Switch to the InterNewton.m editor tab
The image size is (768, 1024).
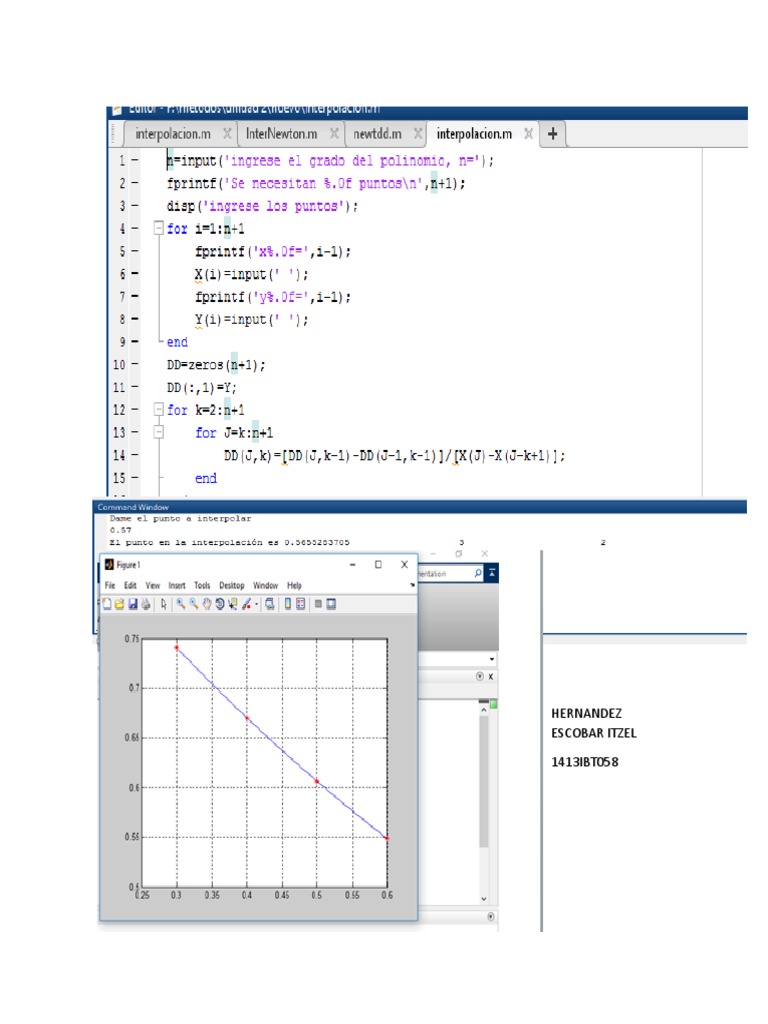(x=281, y=133)
